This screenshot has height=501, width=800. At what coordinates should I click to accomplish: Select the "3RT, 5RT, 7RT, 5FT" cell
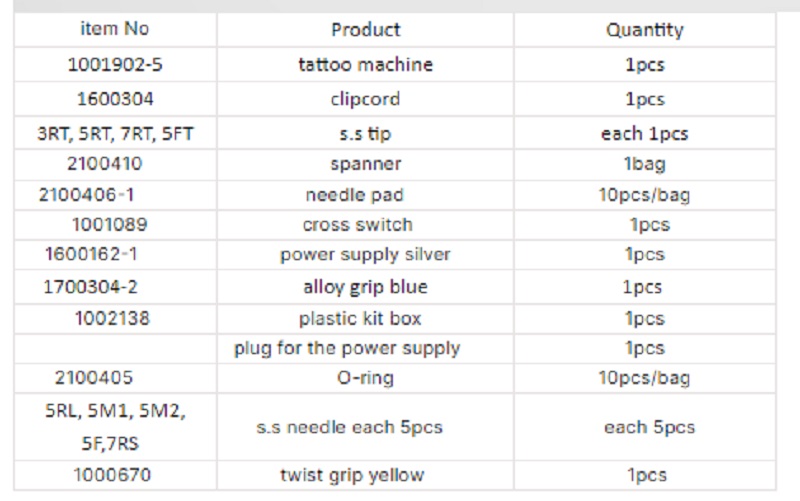point(113,133)
